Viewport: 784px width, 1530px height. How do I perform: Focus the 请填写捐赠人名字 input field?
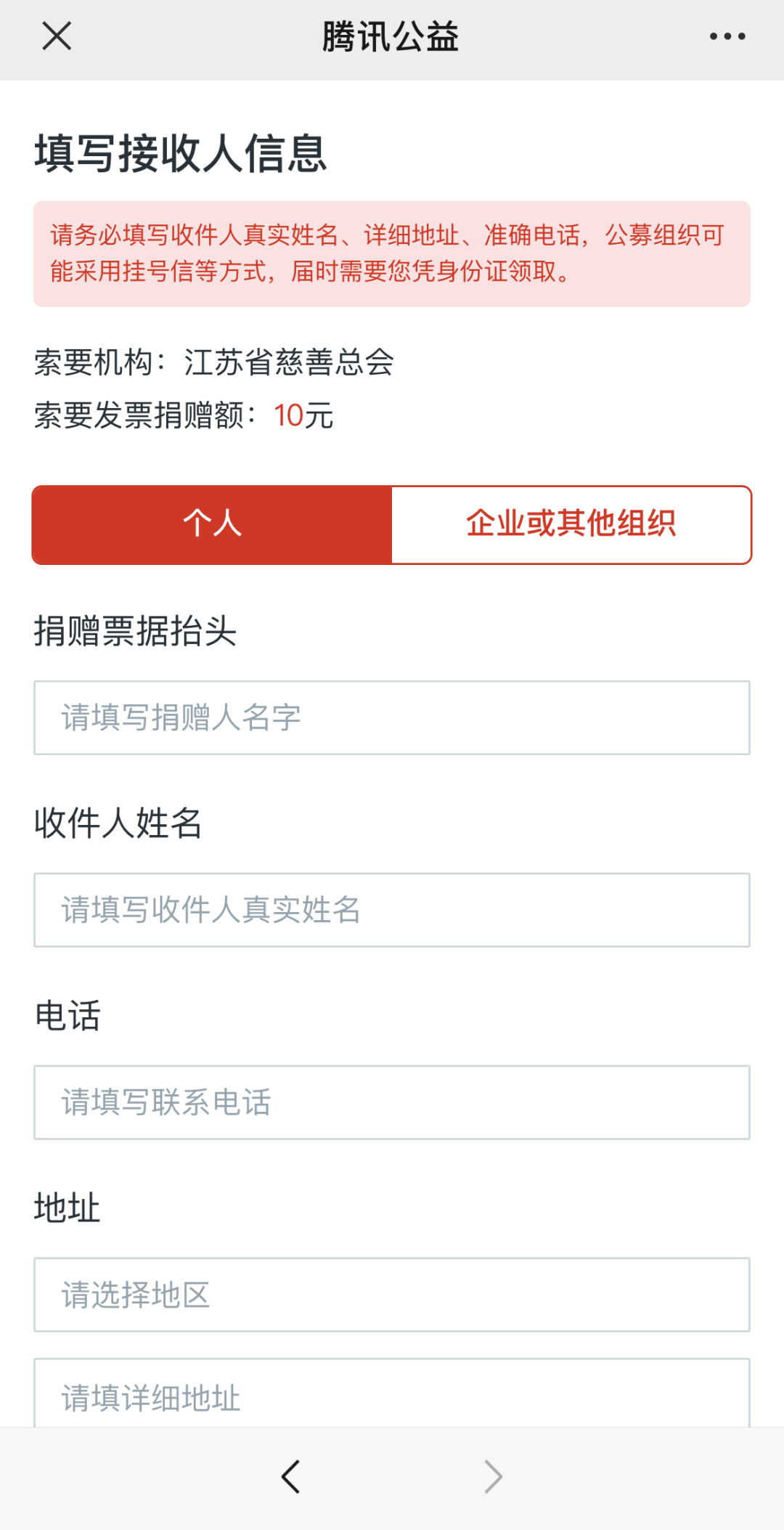(392, 717)
